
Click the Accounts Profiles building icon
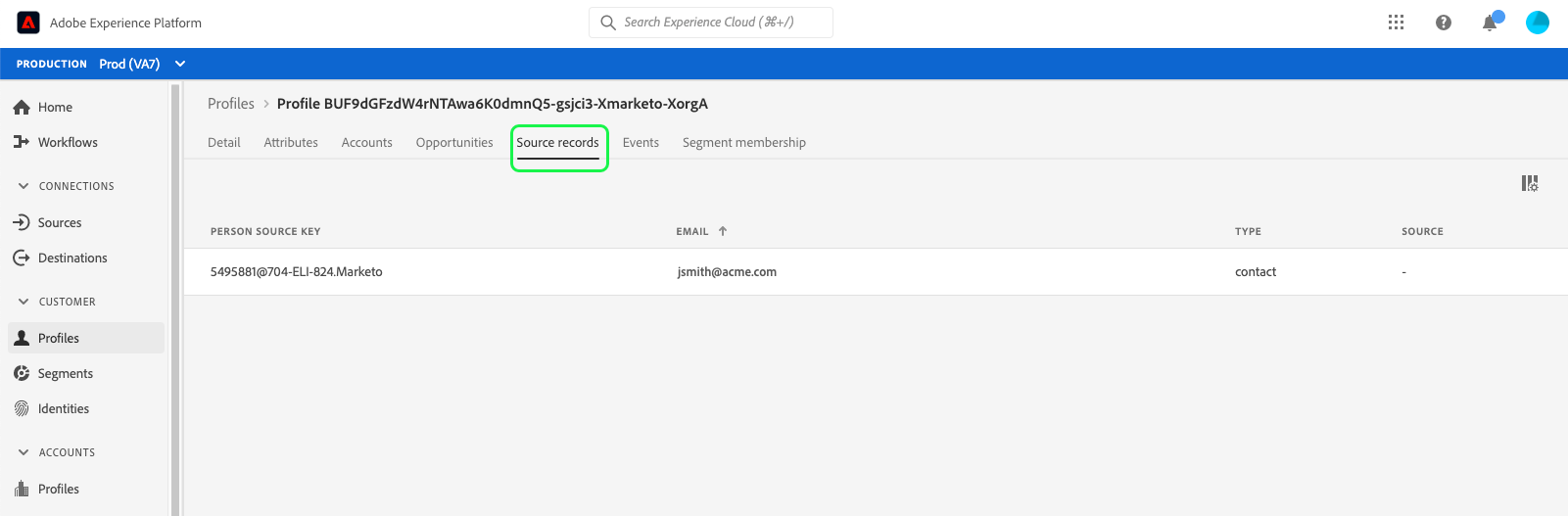point(22,489)
